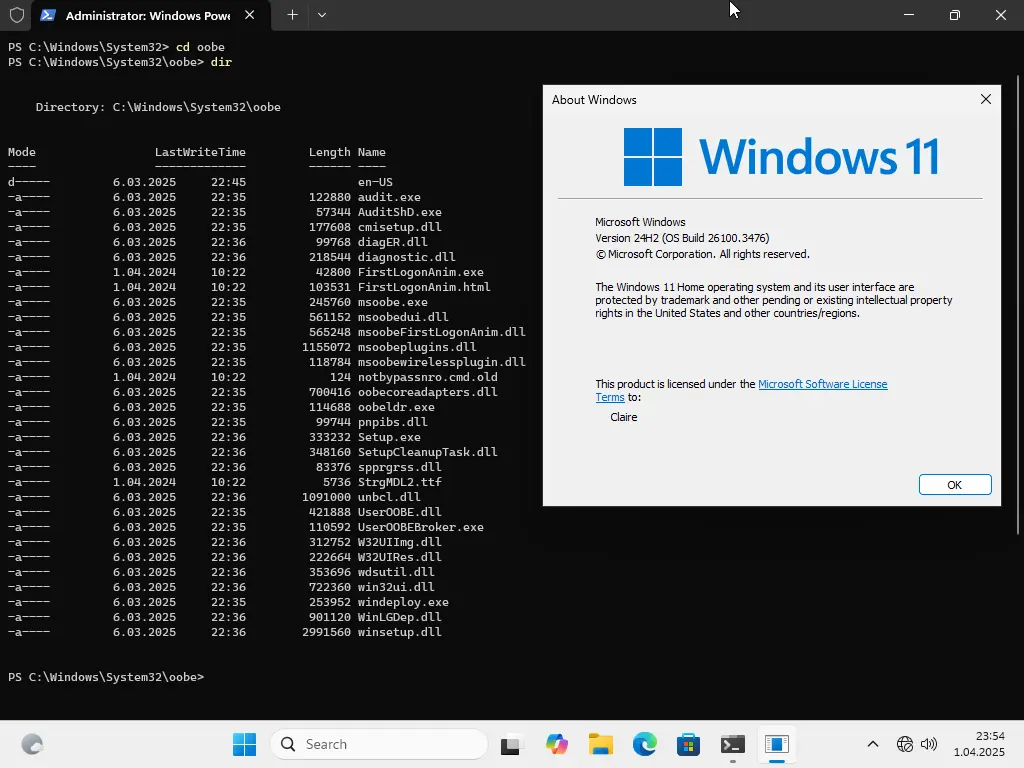Click OK in About Windows
This screenshot has height=768, width=1024.
click(955, 485)
